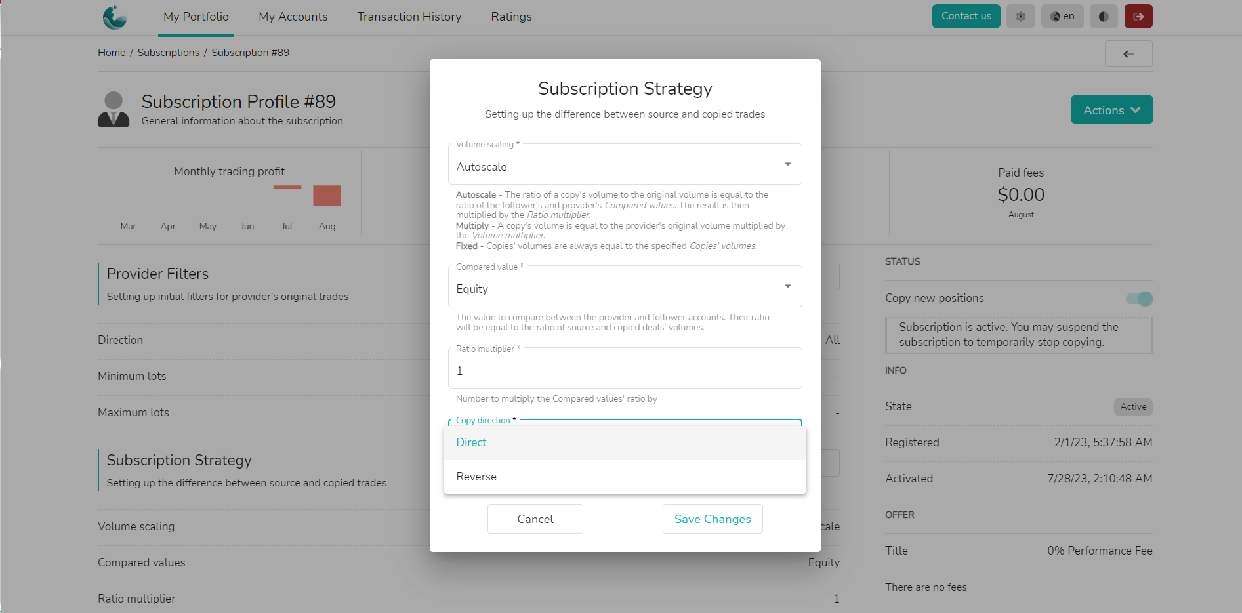Open the Compared value dropdown
This screenshot has width=1242, height=613.
[625, 288]
